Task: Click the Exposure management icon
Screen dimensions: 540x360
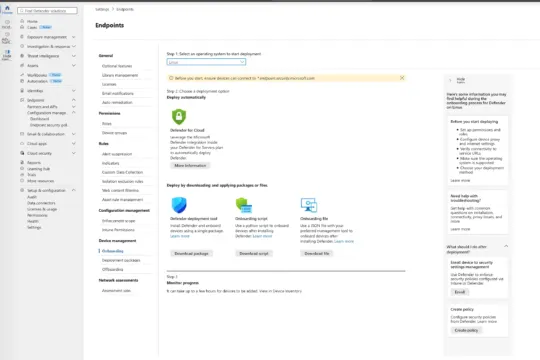Action: point(22,37)
